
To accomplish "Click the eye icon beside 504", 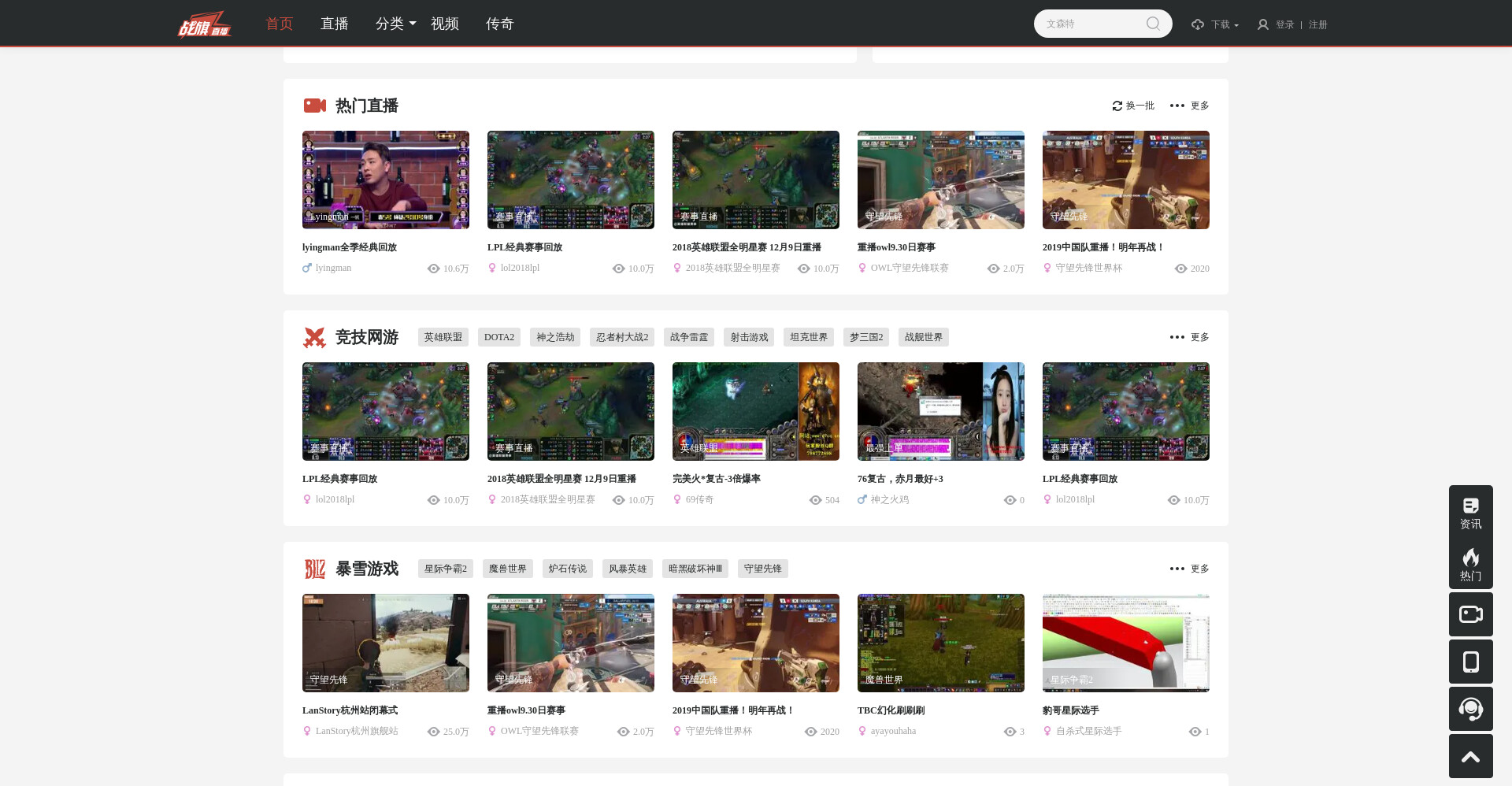I will pos(815,500).
